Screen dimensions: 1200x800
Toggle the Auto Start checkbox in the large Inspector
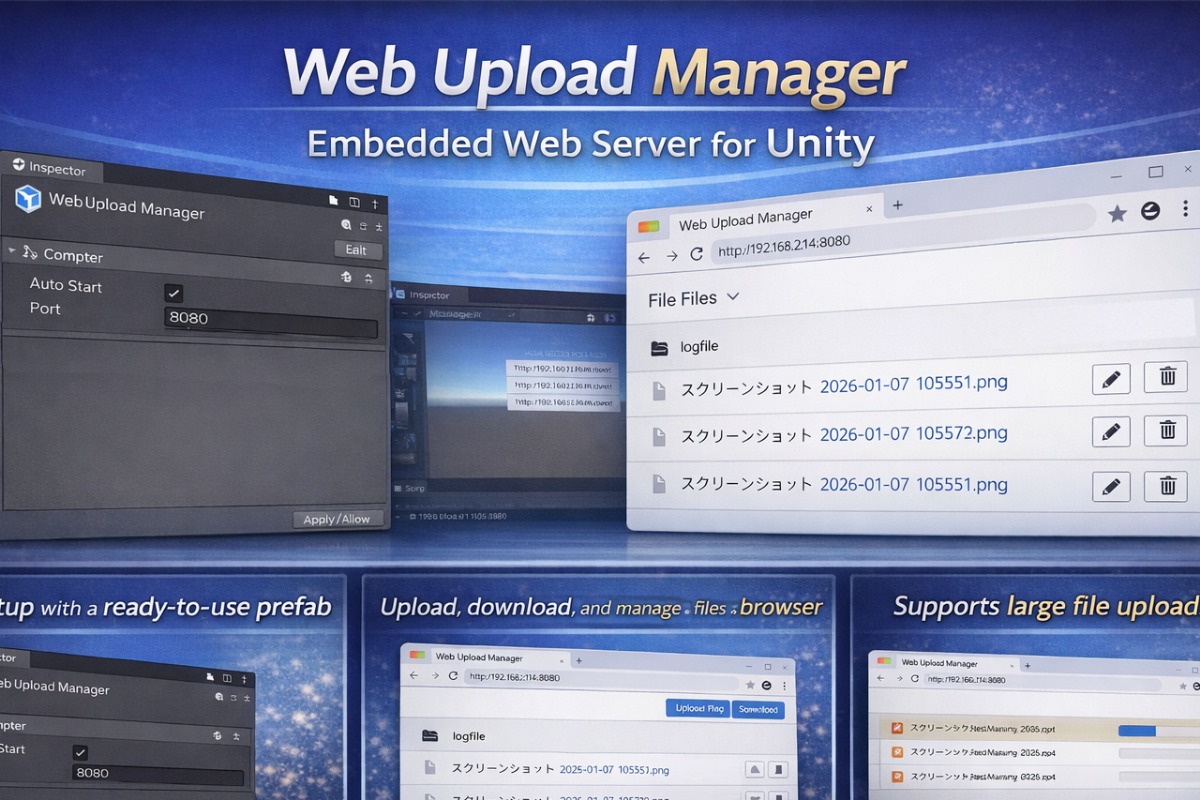(x=174, y=293)
